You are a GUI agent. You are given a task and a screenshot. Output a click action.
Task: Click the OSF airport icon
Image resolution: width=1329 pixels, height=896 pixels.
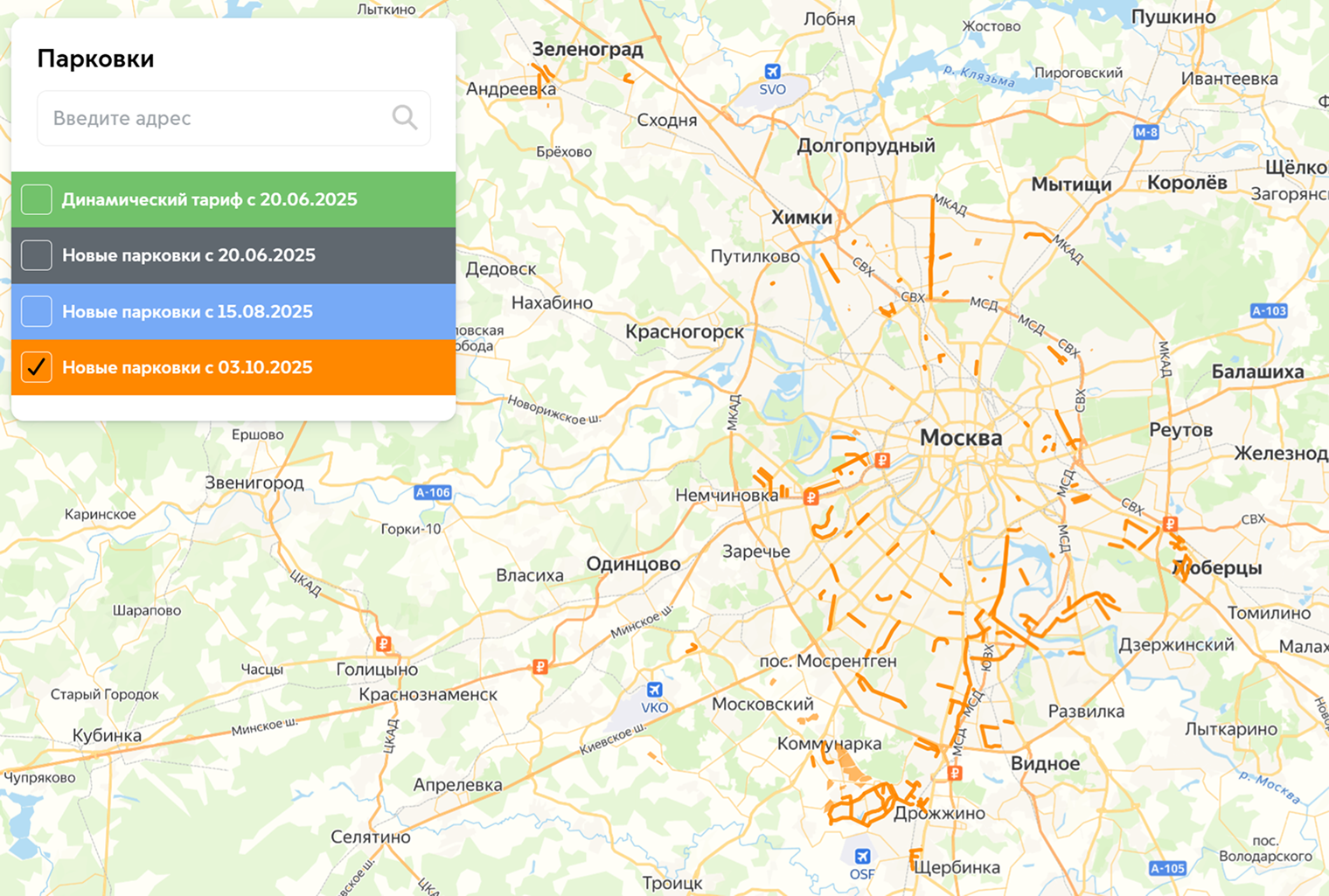862,856
